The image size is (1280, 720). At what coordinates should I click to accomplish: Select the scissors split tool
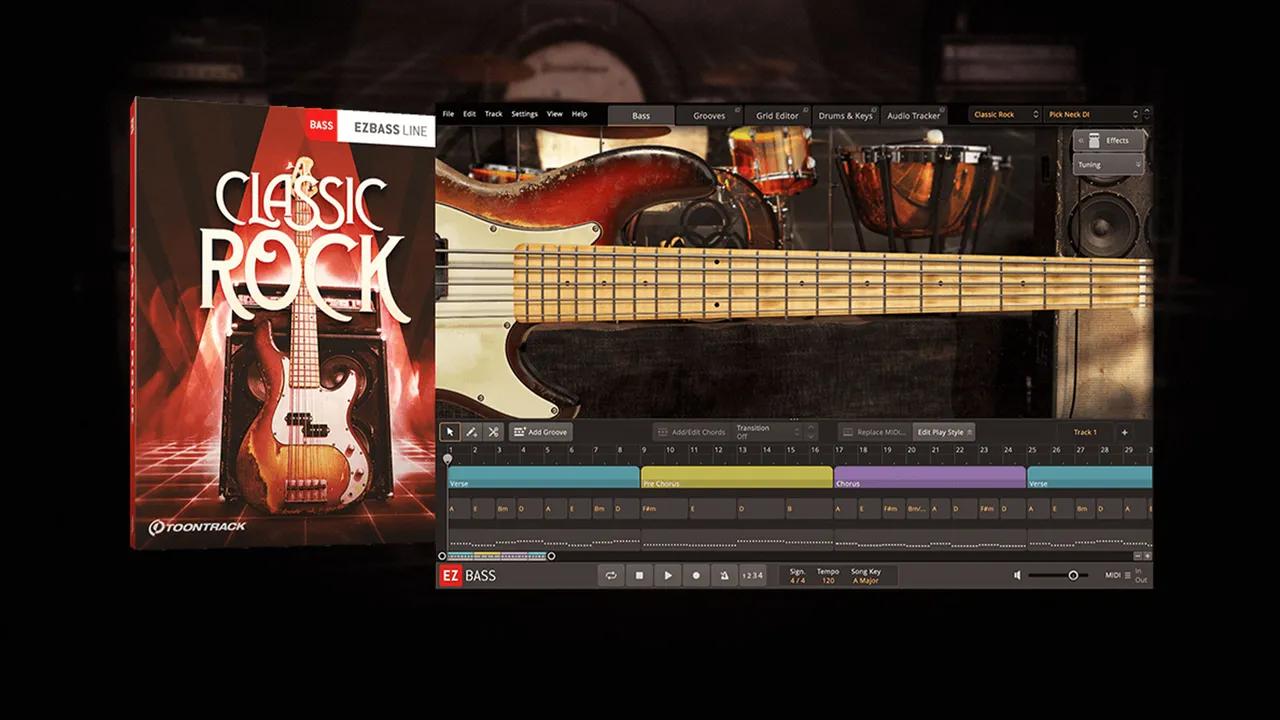[x=492, y=432]
